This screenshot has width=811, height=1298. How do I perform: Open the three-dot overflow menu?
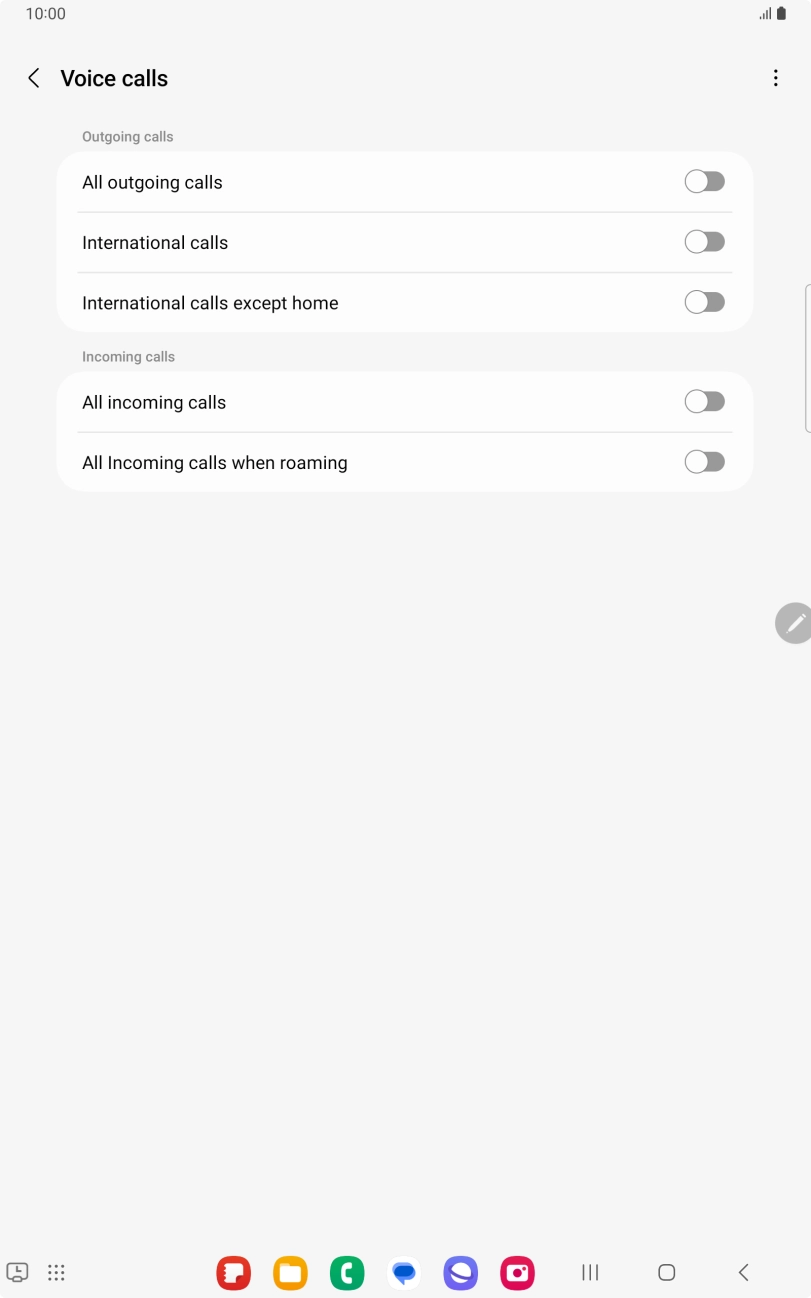pyautogui.click(x=776, y=77)
